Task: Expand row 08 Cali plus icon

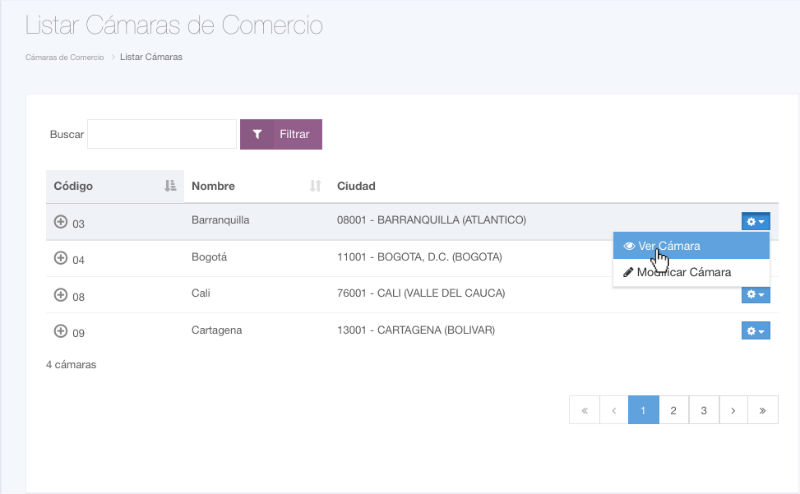Action: coord(60,295)
